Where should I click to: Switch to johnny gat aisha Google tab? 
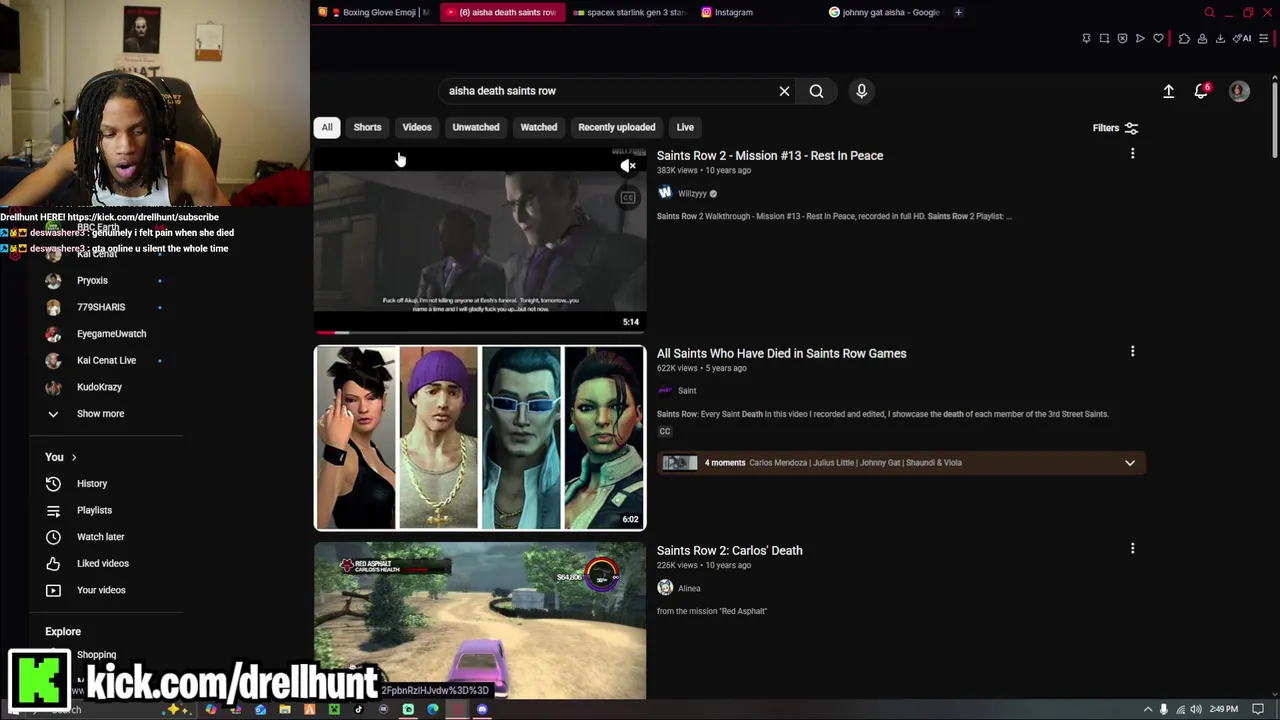[x=885, y=12]
